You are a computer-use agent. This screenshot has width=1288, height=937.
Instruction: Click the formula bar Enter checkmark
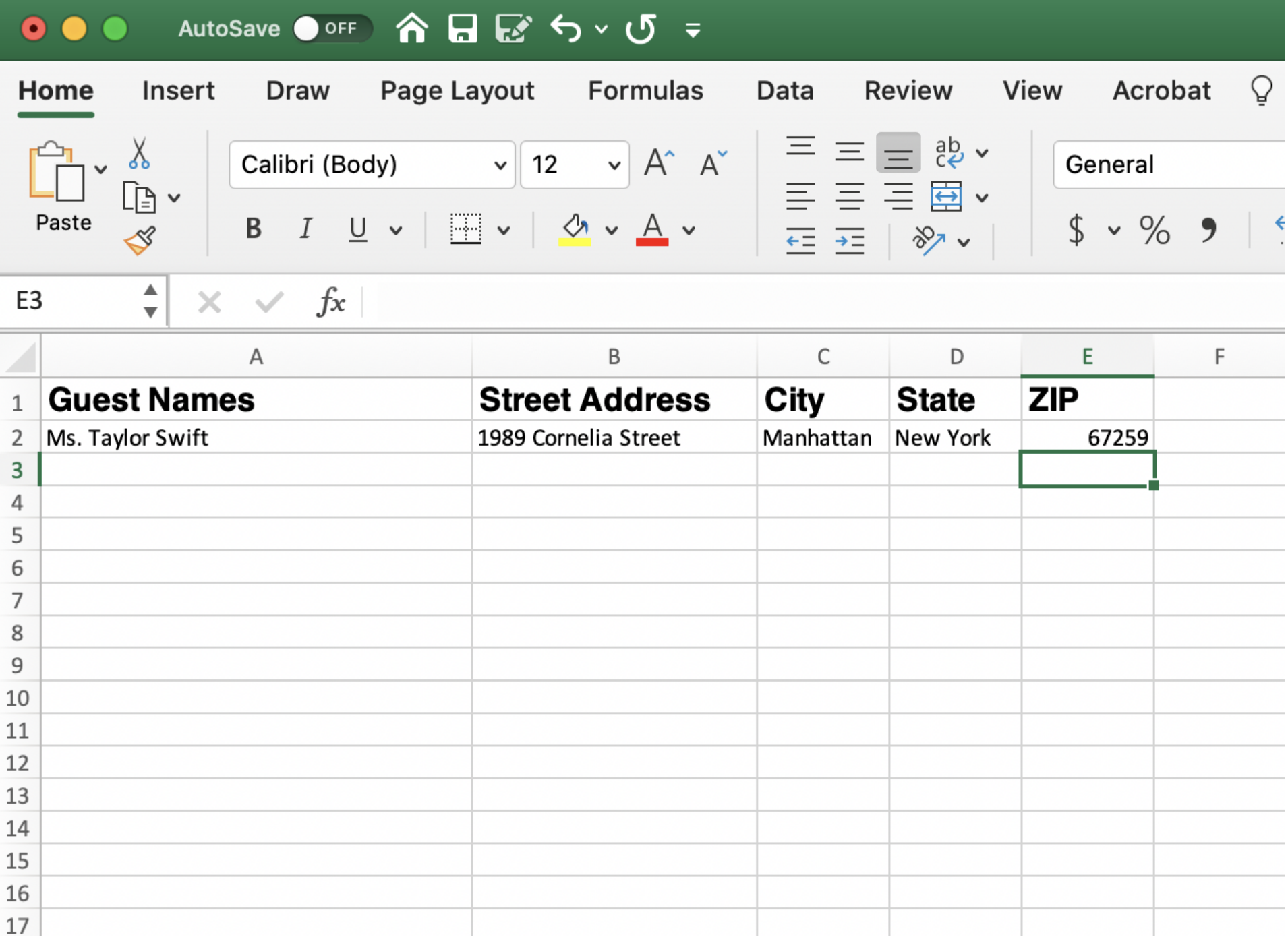point(269,302)
